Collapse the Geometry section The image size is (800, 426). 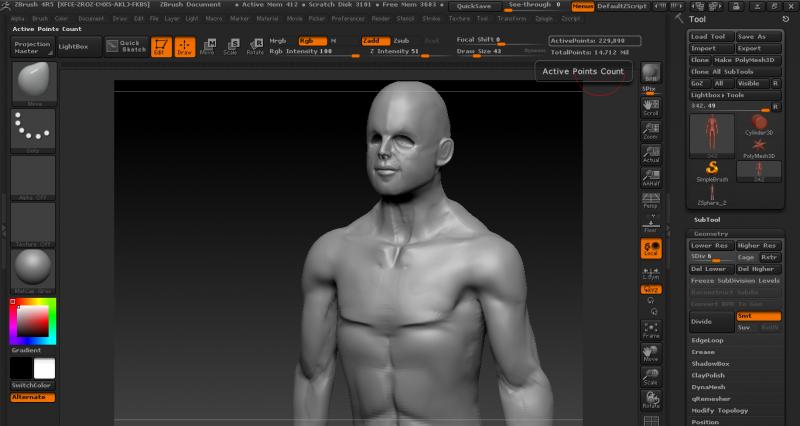click(711, 234)
